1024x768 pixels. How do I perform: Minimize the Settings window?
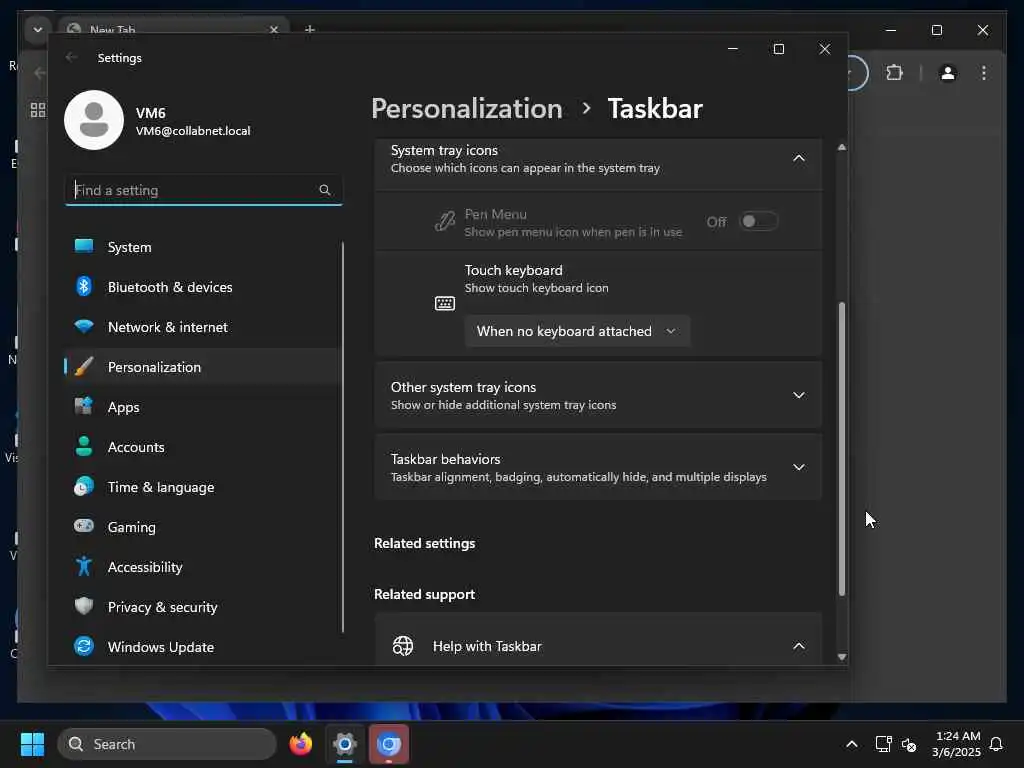coord(733,49)
